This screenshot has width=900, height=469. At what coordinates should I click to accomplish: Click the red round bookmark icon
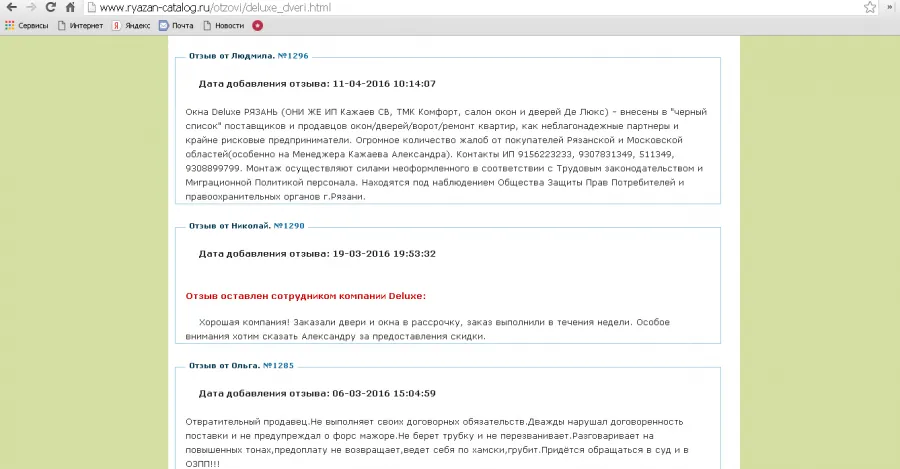[258, 26]
